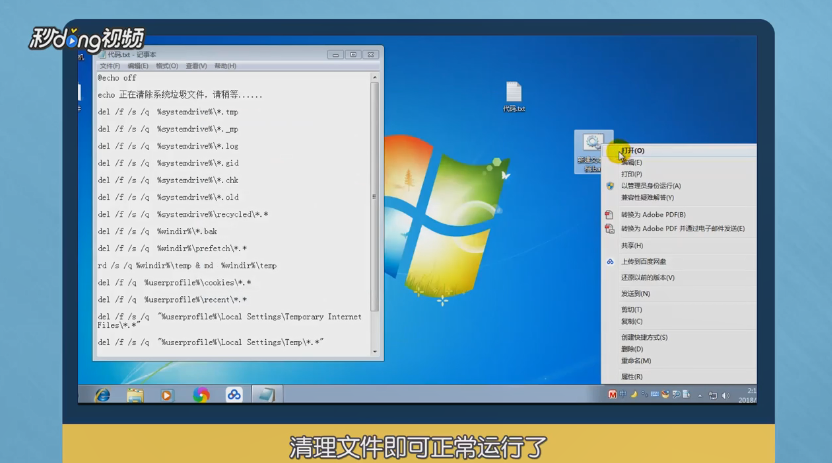Viewport: 832px width, 463px height.
Task: Click the shield icon beside run as administrator
Action: pos(610,186)
